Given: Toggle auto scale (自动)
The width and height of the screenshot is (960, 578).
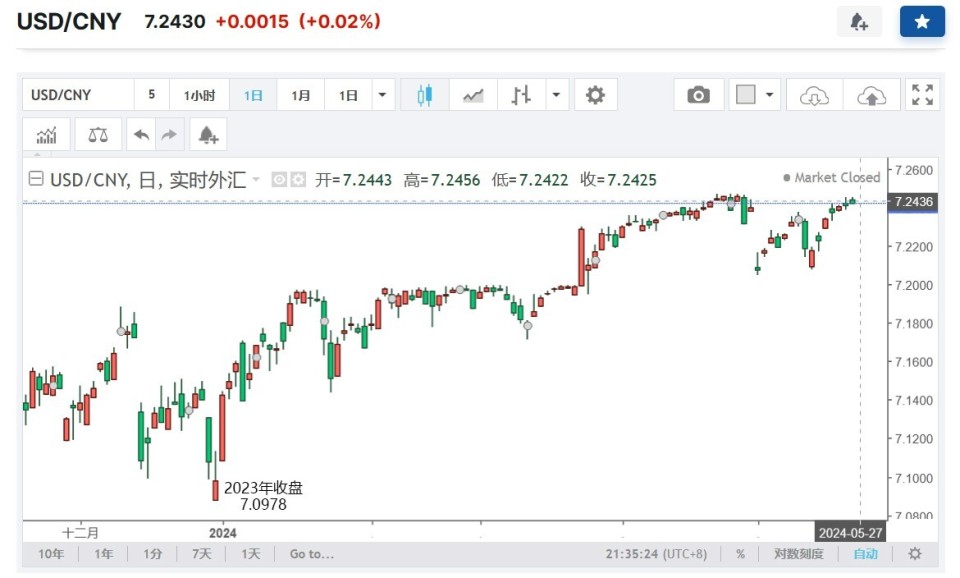Looking at the screenshot, I should (x=866, y=554).
